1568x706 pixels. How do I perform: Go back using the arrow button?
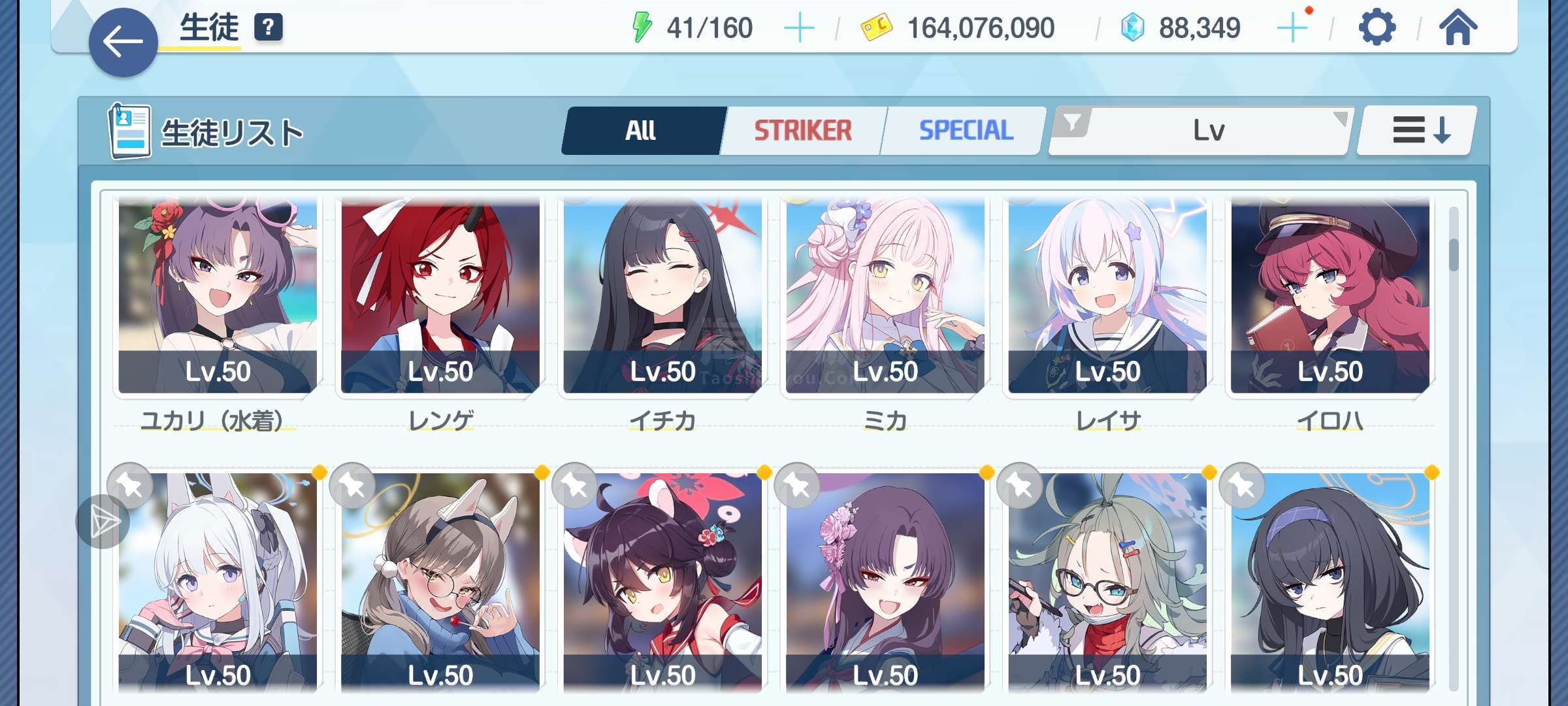pyautogui.click(x=123, y=42)
